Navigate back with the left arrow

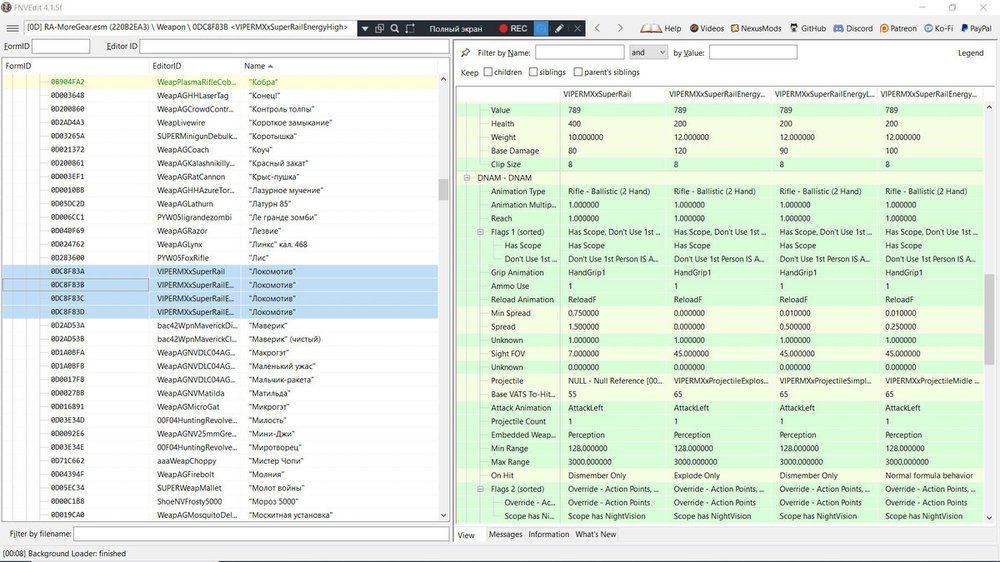coord(598,28)
